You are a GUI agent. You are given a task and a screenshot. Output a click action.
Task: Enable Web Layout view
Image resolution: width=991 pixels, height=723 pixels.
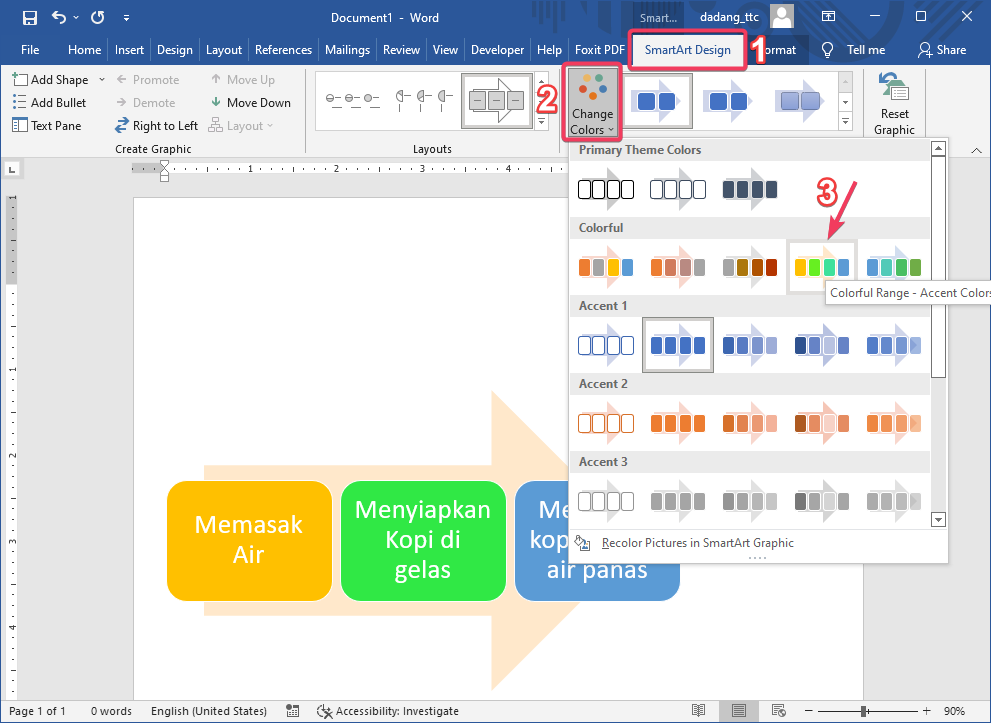click(779, 710)
